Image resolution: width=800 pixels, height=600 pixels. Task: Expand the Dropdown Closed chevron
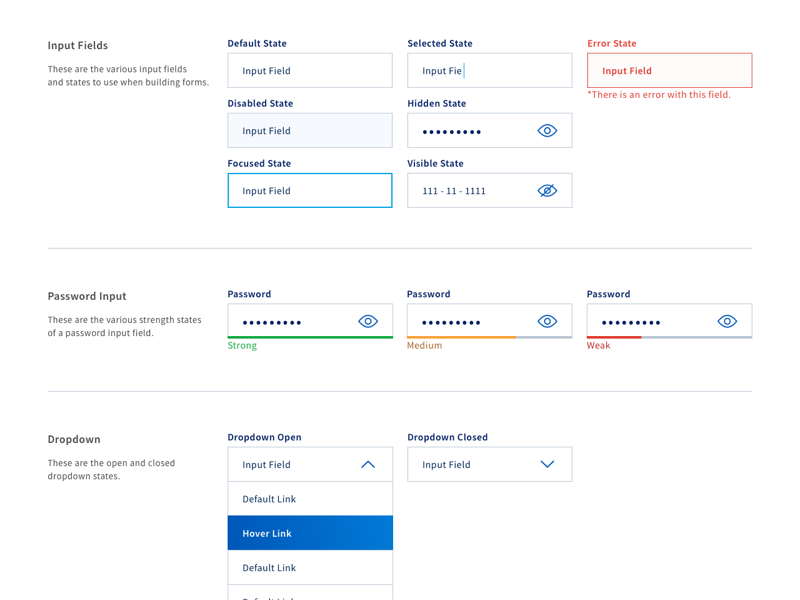point(547,464)
